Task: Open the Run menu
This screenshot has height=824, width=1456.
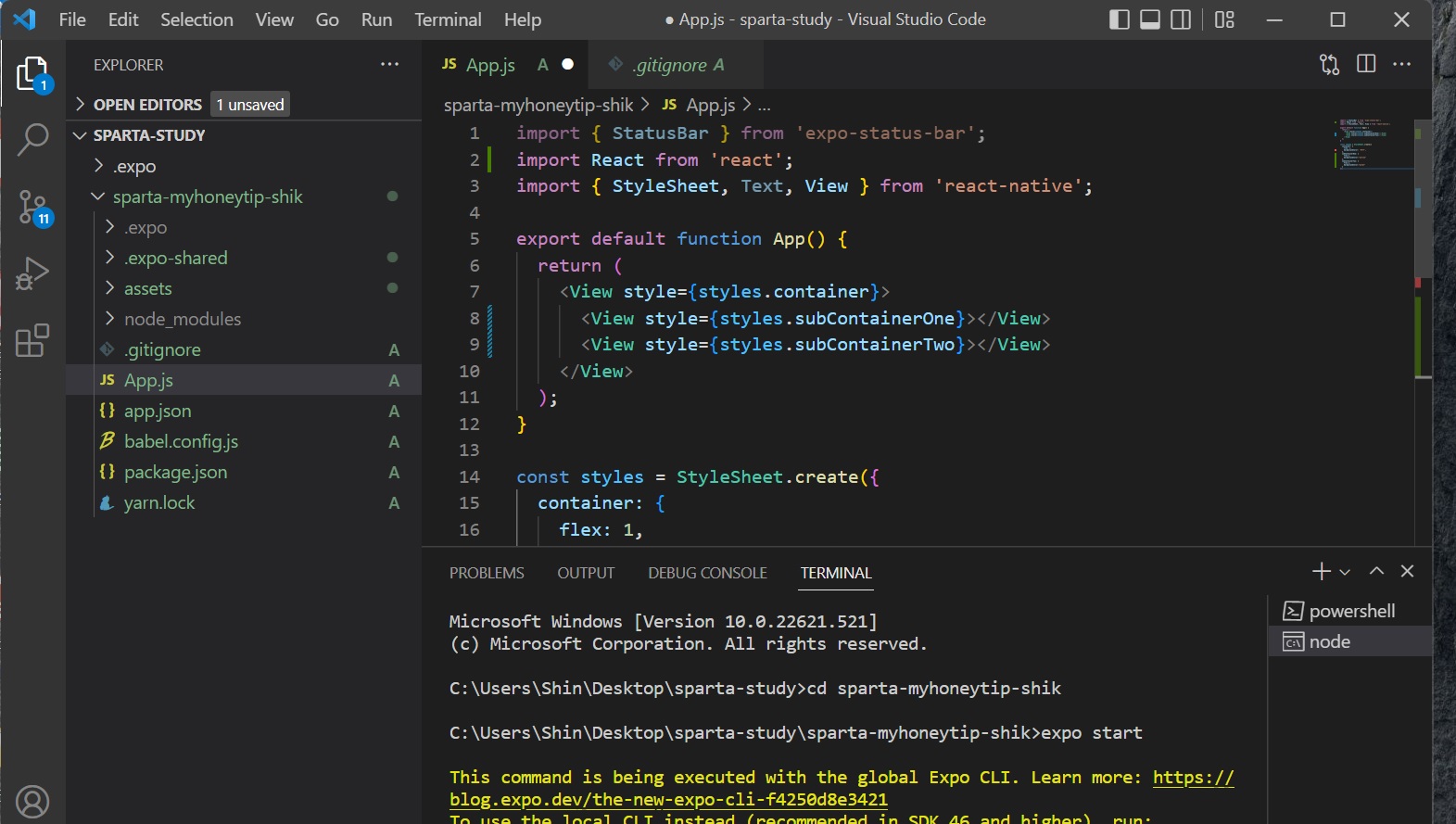Action: pos(376,19)
